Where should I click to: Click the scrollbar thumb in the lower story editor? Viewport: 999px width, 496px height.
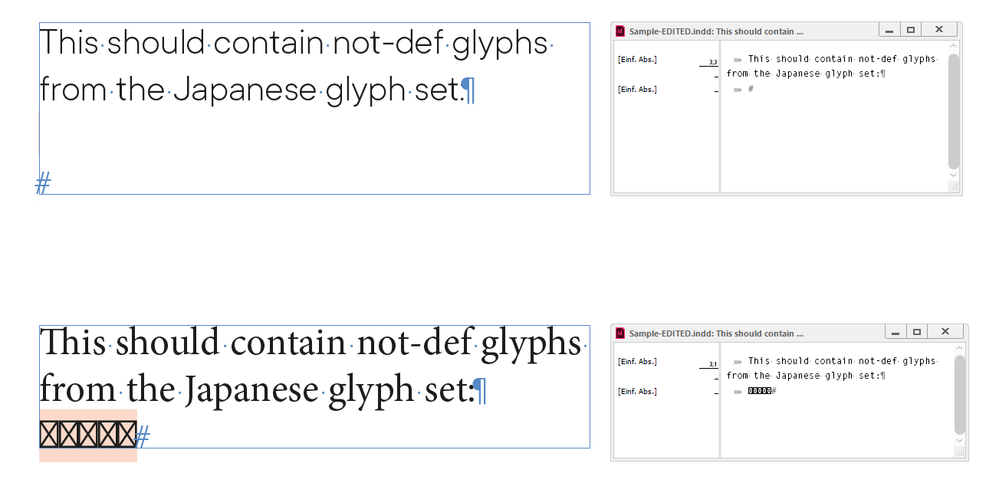coord(959,394)
